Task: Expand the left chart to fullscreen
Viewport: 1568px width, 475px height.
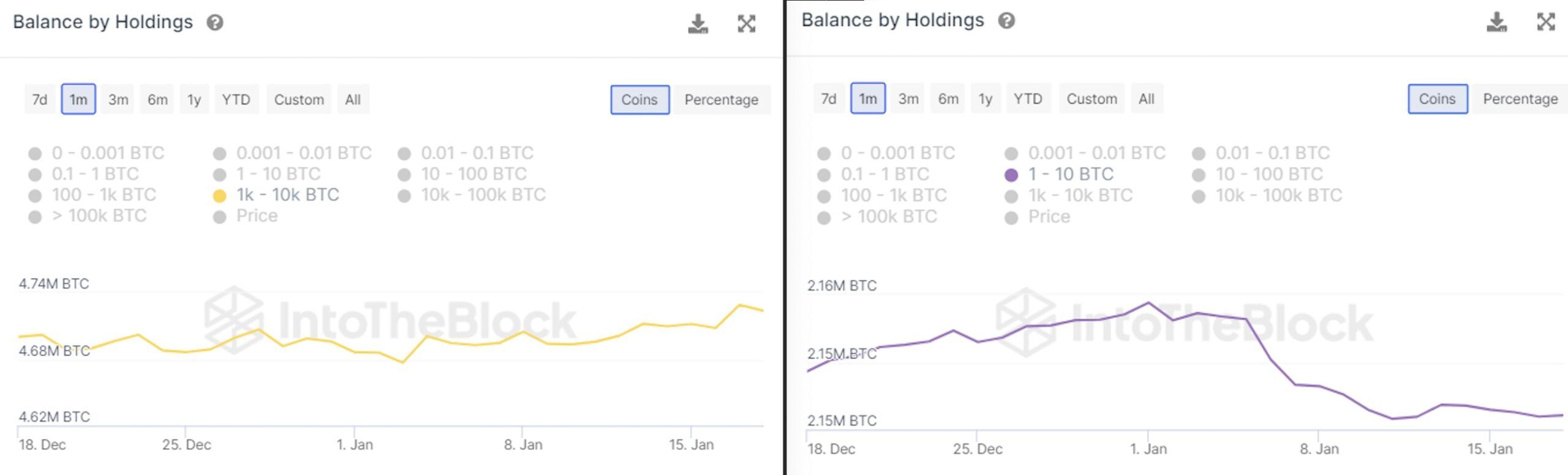Action: pyautogui.click(x=746, y=24)
